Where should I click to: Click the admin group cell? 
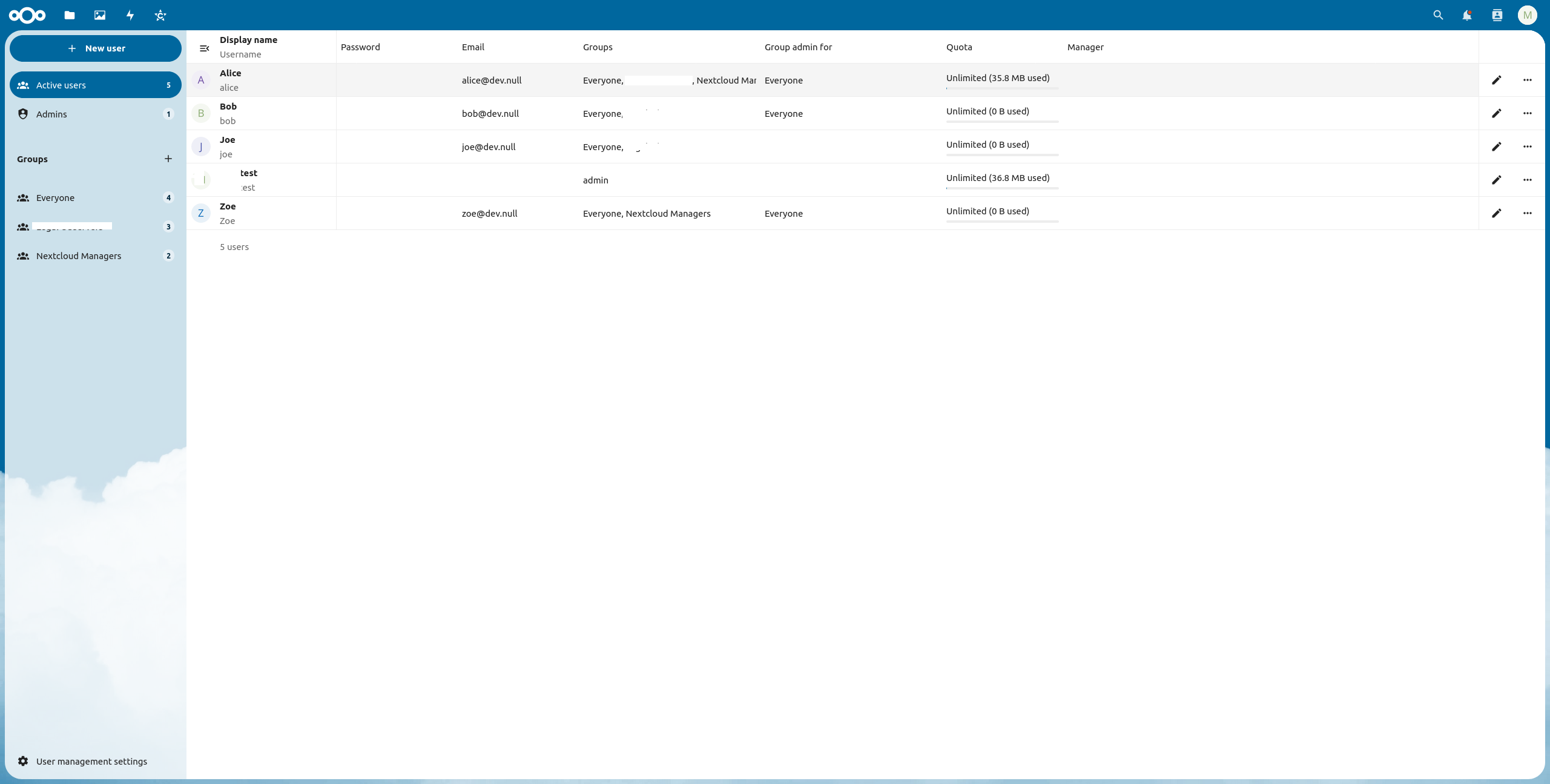pyautogui.click(x=596, y=180)
